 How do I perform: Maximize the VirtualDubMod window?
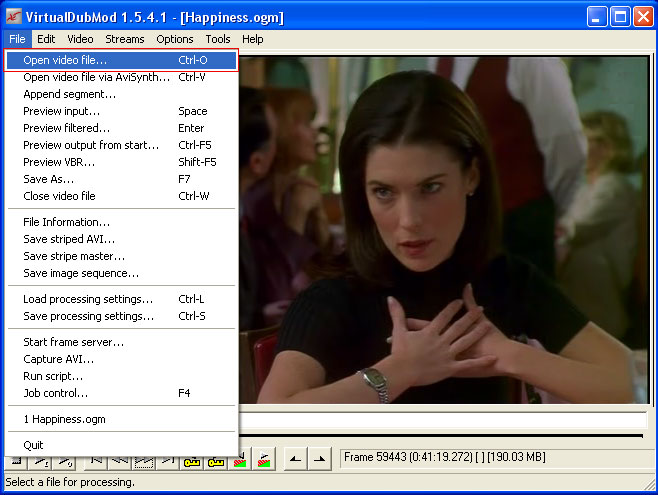tap(620, 17)
